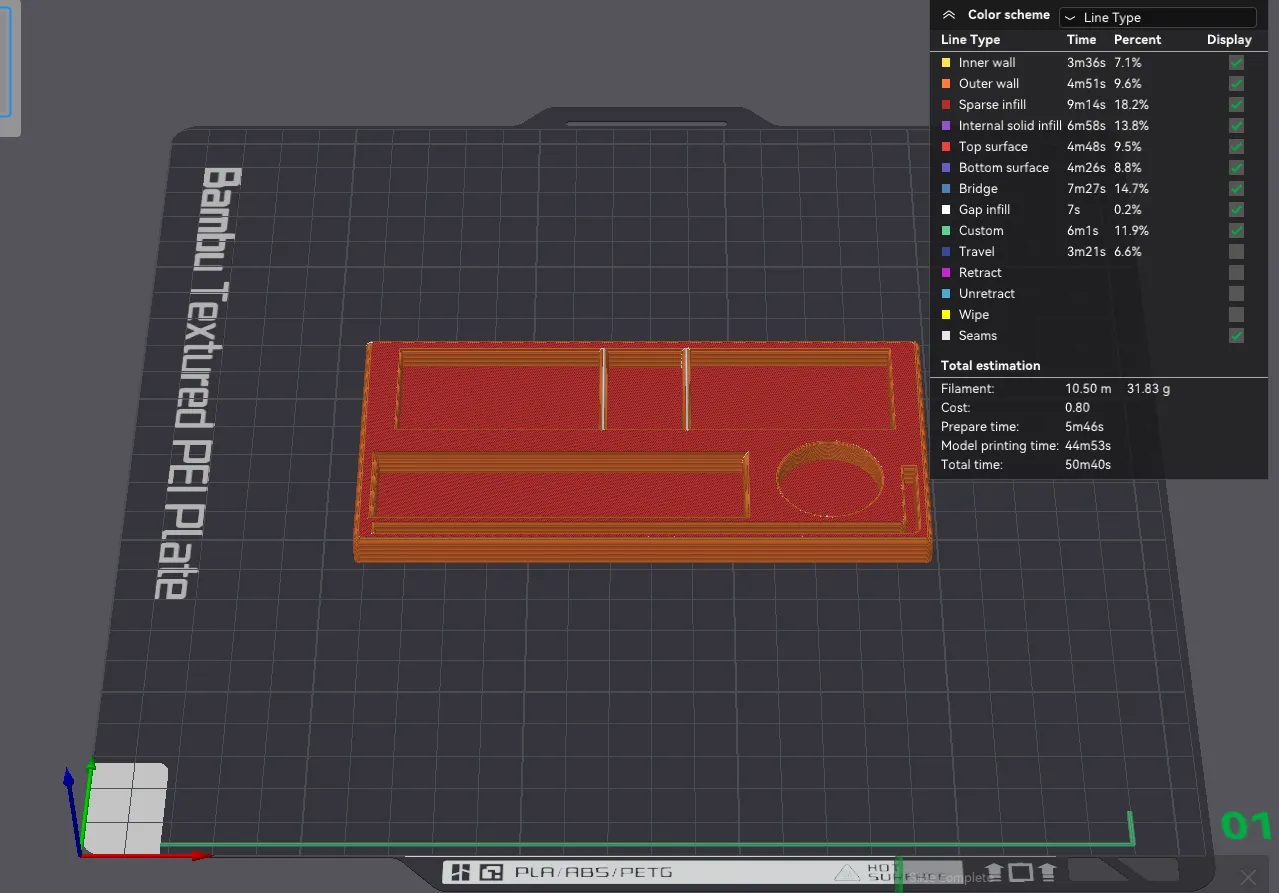
Task: Click the bright yellow Wipe swatch
Action: (x=946, y=315)
